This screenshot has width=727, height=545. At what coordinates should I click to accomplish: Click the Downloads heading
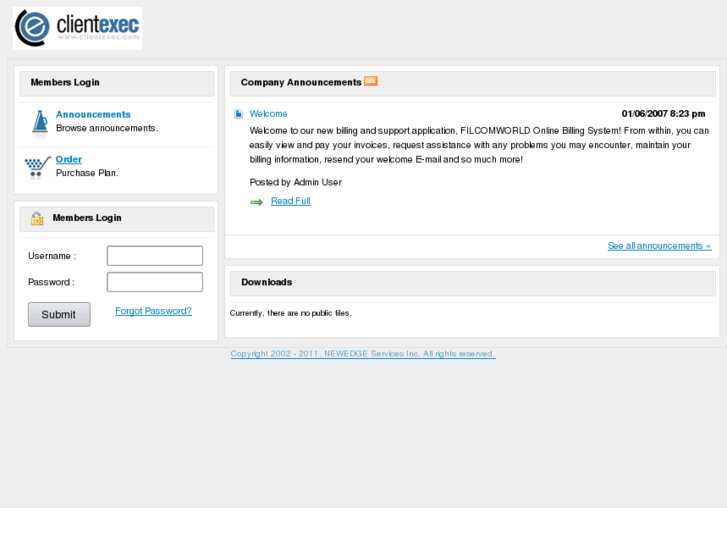click(x=267, y=282)
